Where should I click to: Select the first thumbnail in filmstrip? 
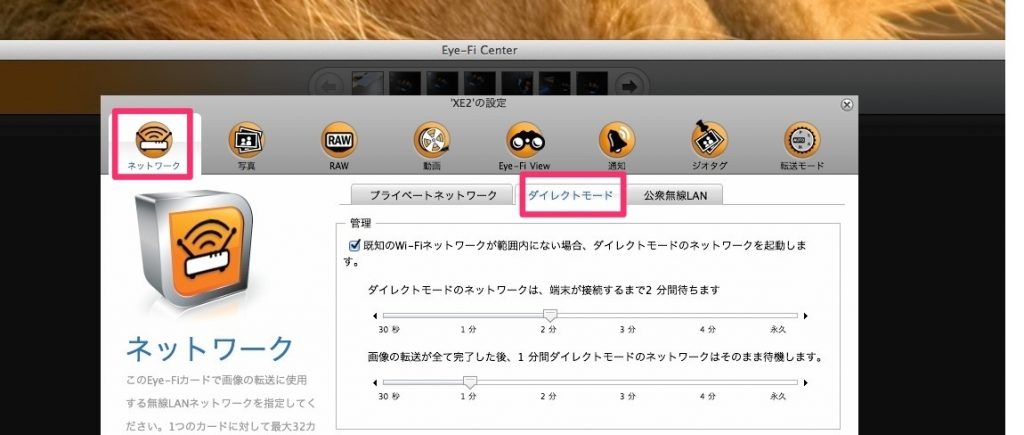(368, 84)
